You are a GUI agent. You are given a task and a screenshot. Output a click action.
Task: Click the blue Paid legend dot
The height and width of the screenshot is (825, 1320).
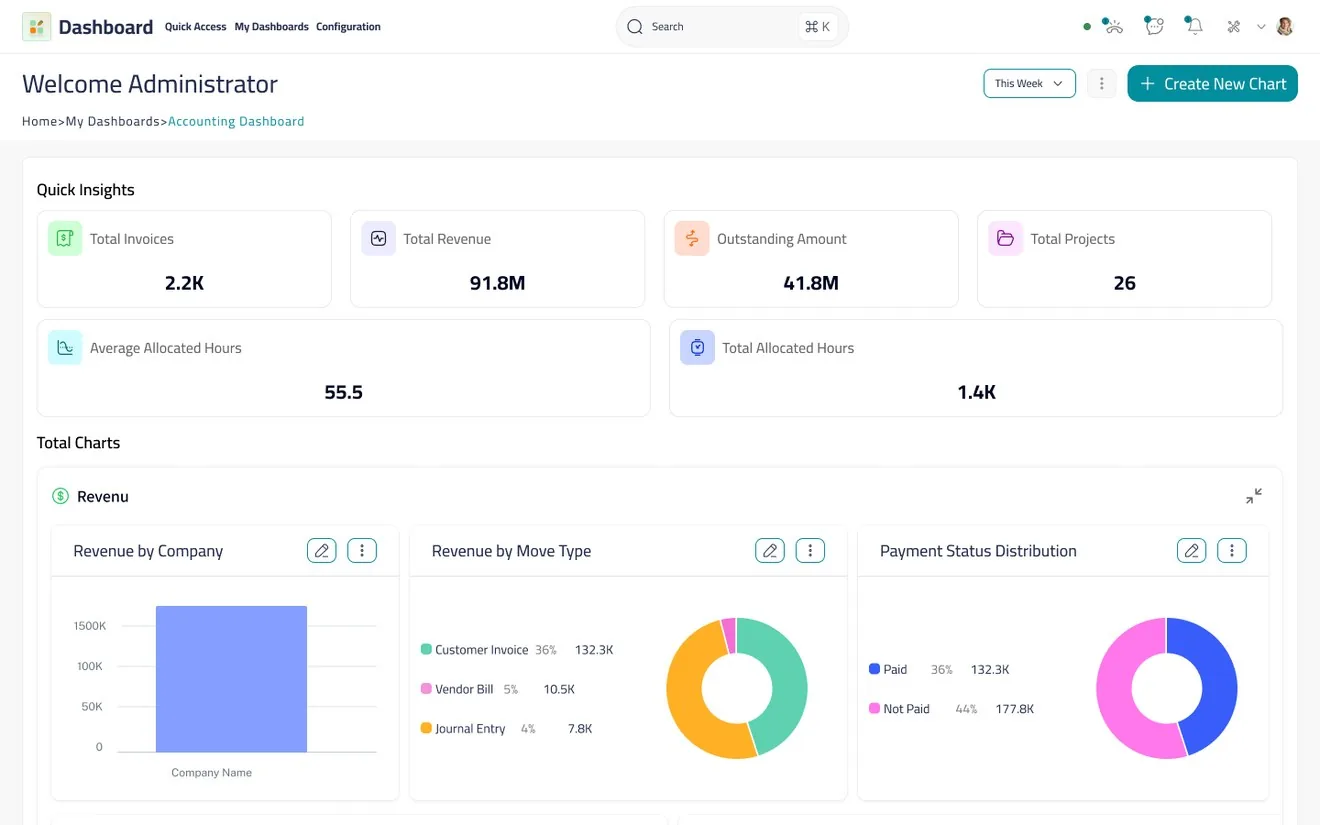[x=875, y=669]
